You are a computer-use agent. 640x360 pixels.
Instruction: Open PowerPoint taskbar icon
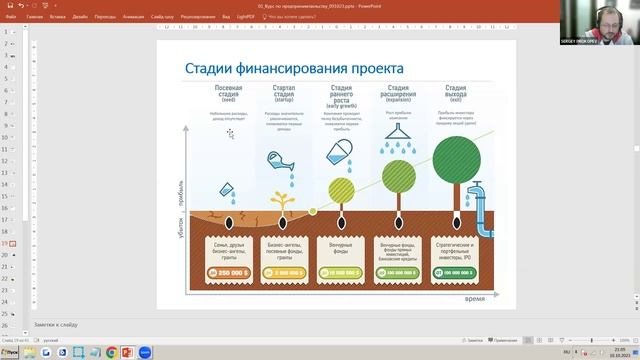pyautogui.click(x=127, y=352)
